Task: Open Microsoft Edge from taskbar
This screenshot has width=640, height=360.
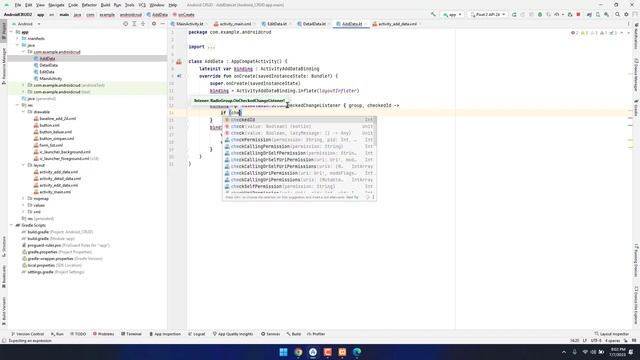Action: [x=357, y=352]
